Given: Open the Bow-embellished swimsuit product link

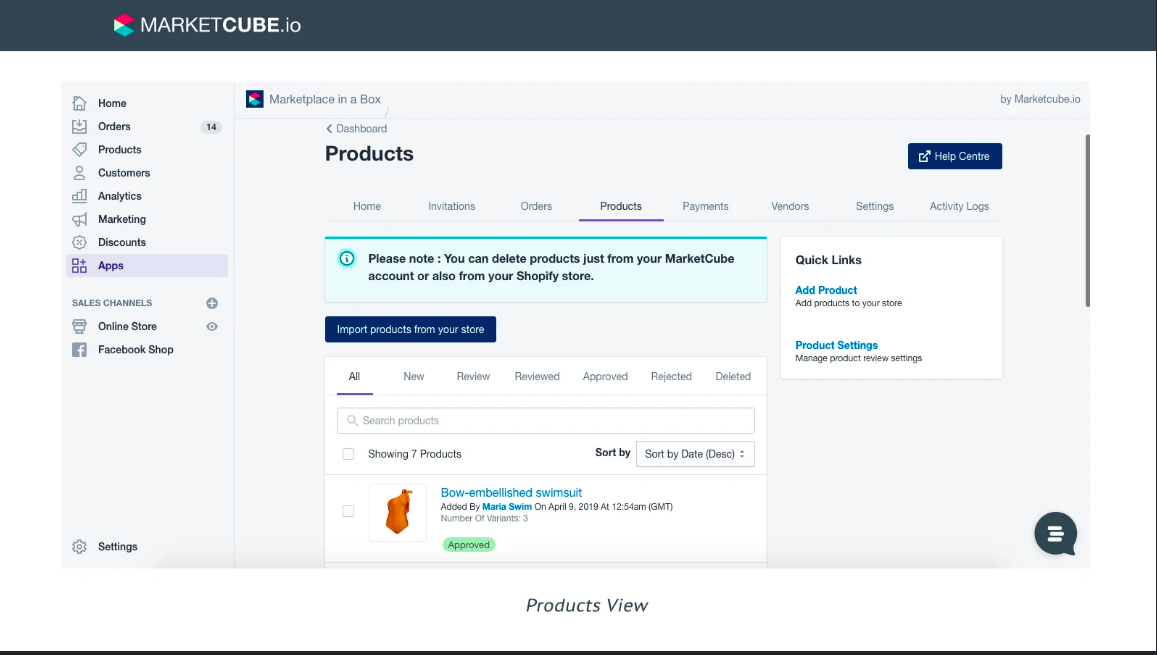Looking at the screenshot, I should [x=511, y=493].
